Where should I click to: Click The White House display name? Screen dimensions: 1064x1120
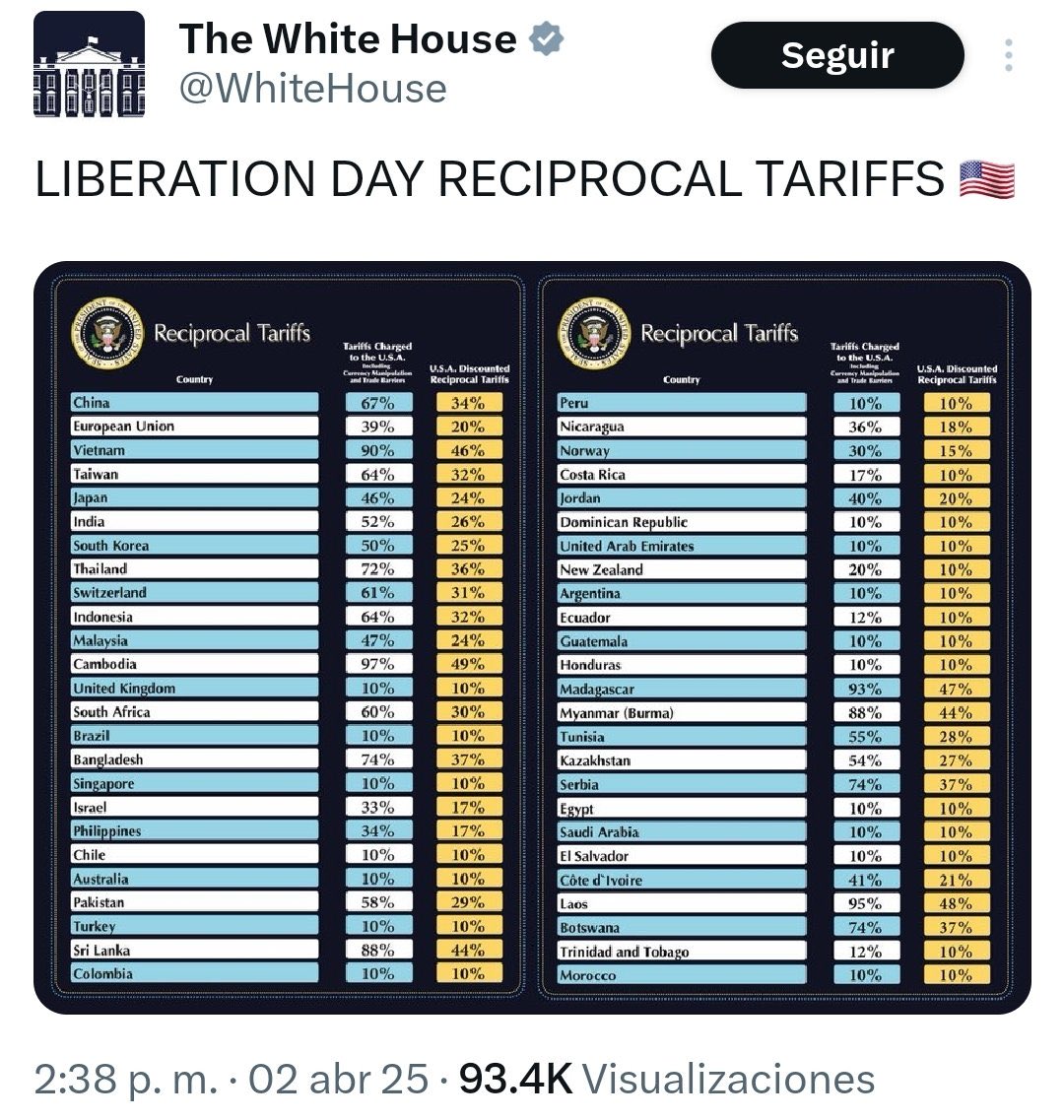[x=347, y=39]
